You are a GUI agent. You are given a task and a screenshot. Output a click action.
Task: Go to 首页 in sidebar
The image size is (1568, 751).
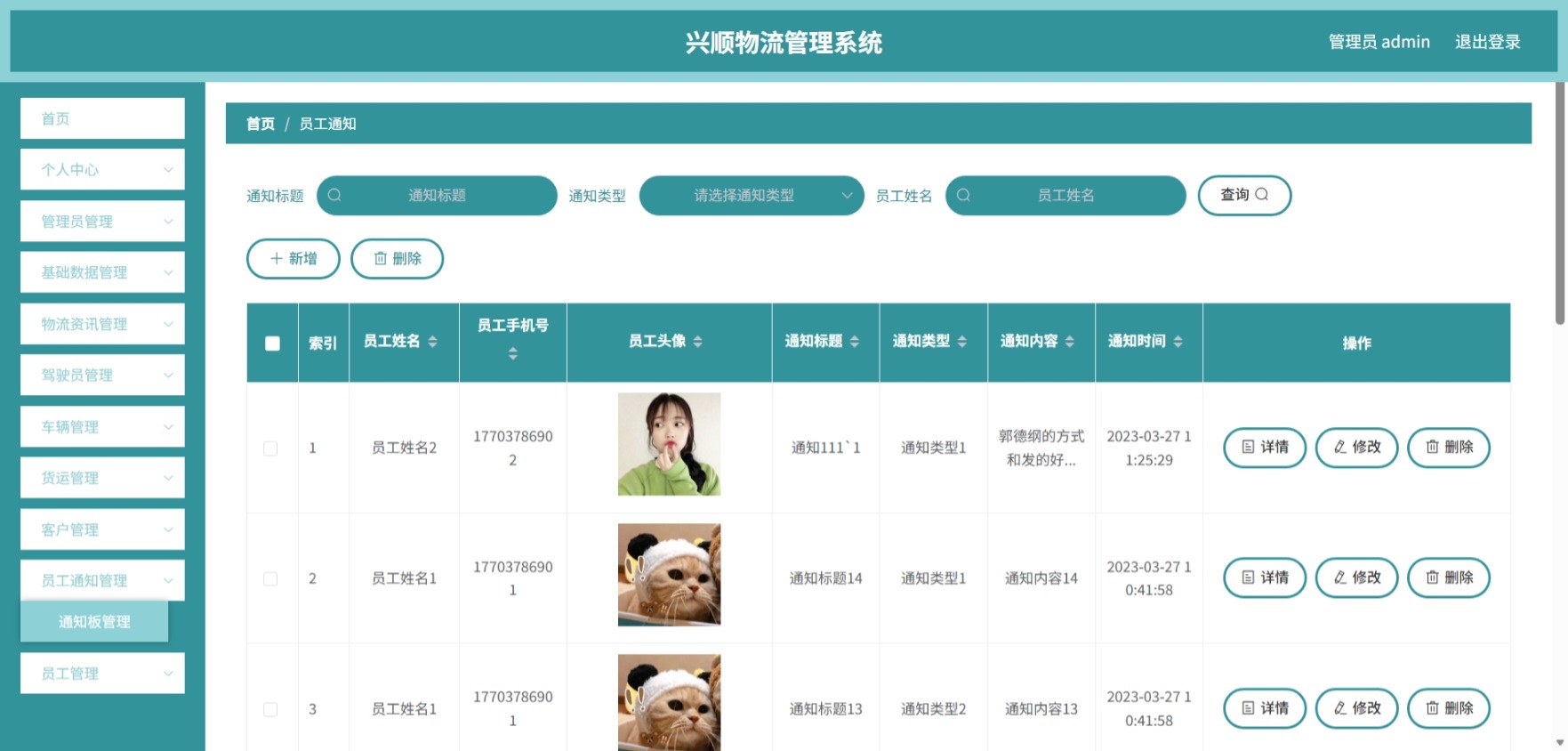tap(102, 118)
